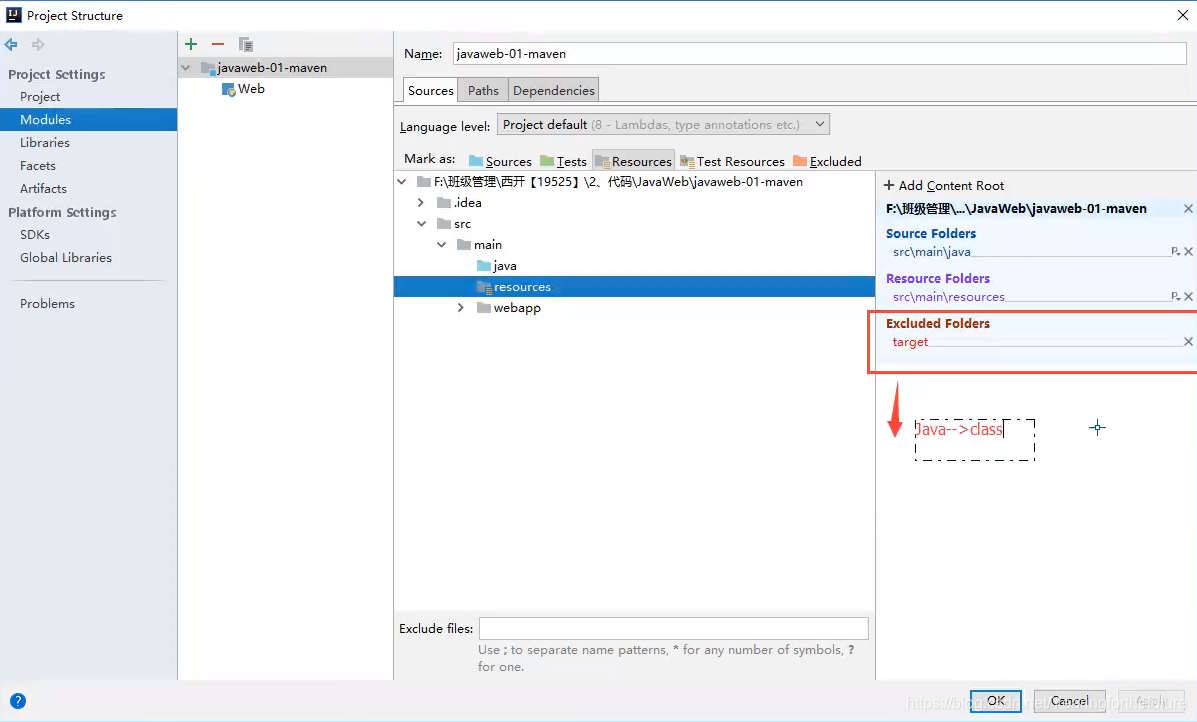The image size is (1197, 722).
Task: Click the copy module icon
Action: click(245, 44)
